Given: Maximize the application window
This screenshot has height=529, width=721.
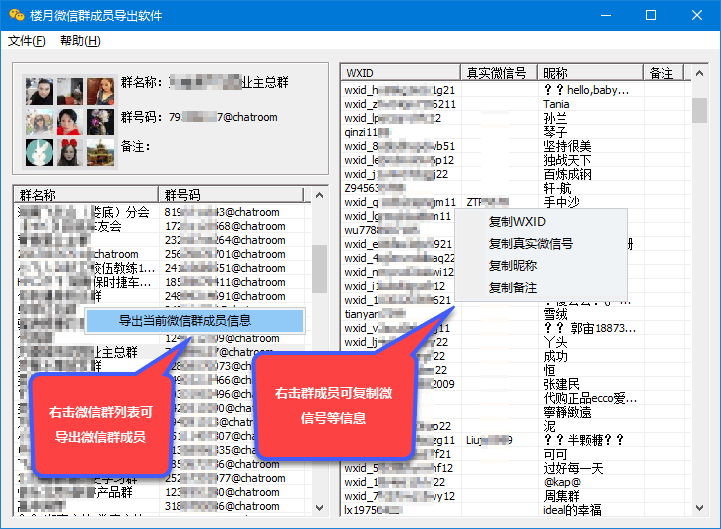Looking at the screenshot, I should coord(651,15).
